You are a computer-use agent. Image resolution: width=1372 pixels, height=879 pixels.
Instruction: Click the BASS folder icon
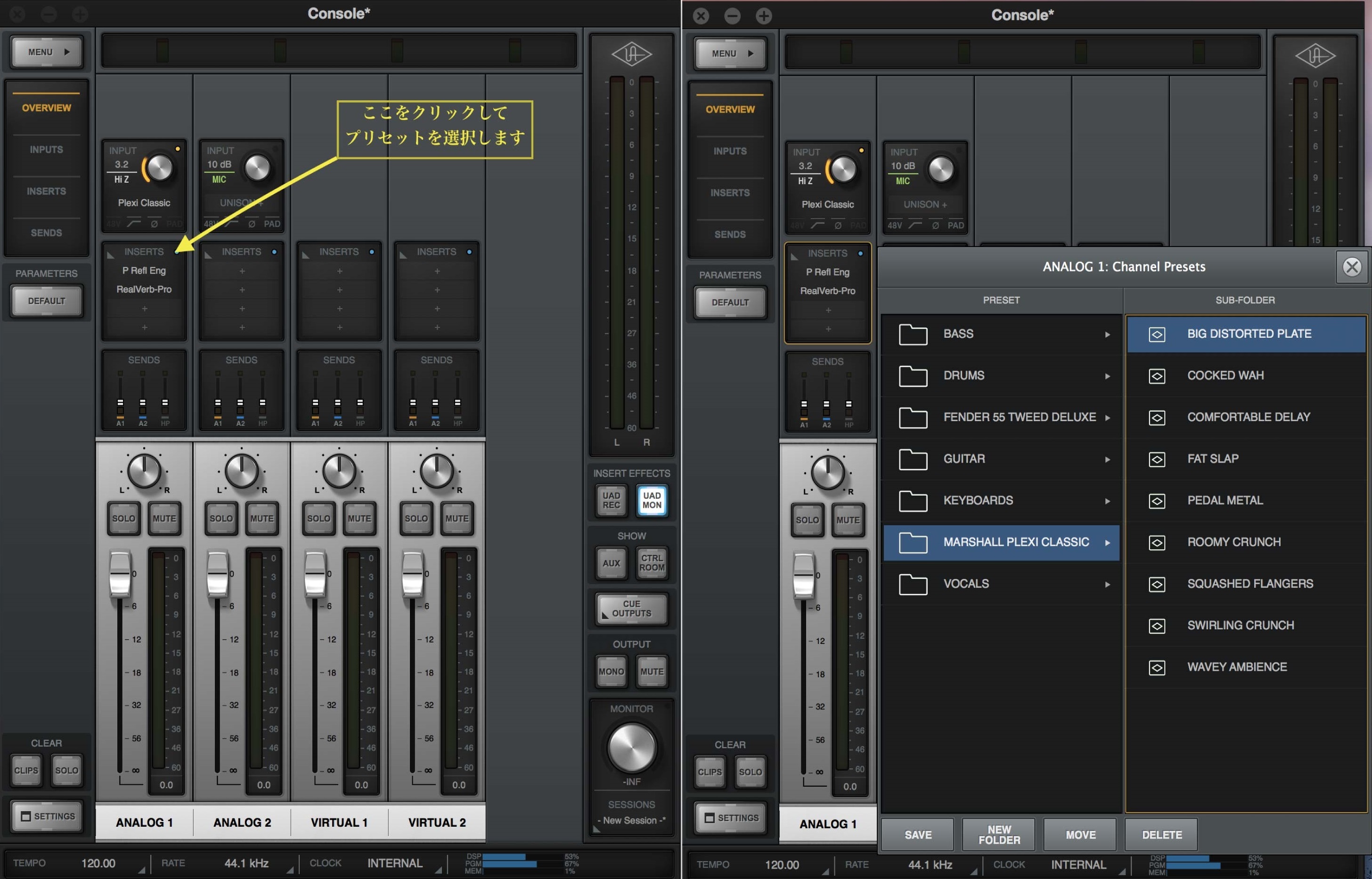coord(913,334)
